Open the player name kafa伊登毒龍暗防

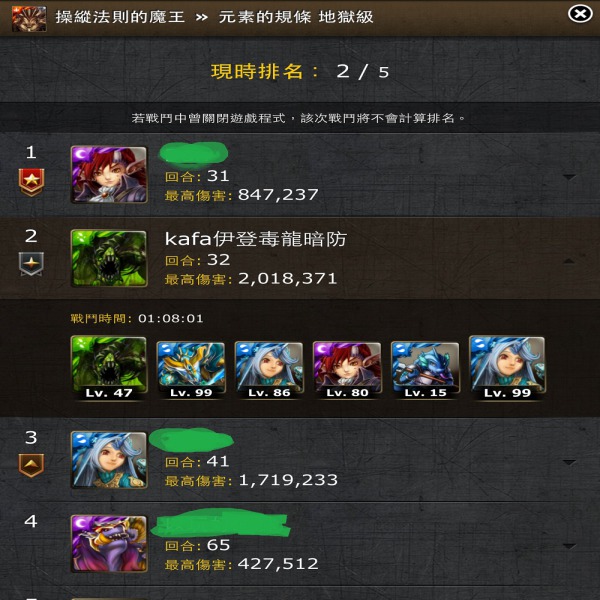[256, 239]
